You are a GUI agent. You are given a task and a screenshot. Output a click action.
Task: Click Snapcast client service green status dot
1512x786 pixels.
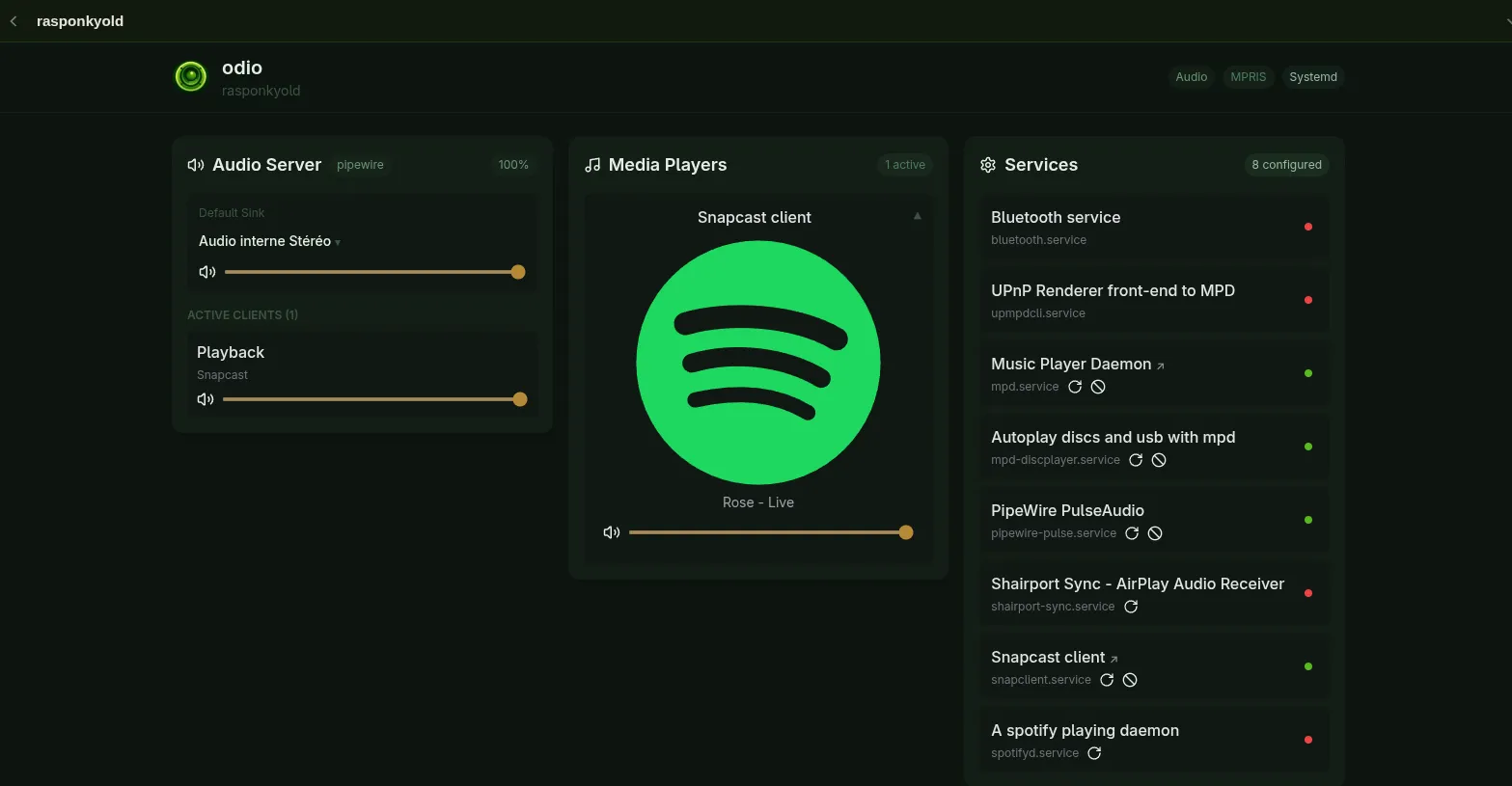(1308, 666)
